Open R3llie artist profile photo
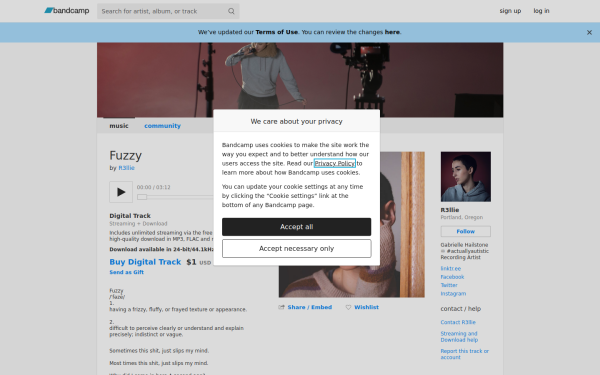The image size is (600, 375). pyautogui.click(x=465, y=176)
